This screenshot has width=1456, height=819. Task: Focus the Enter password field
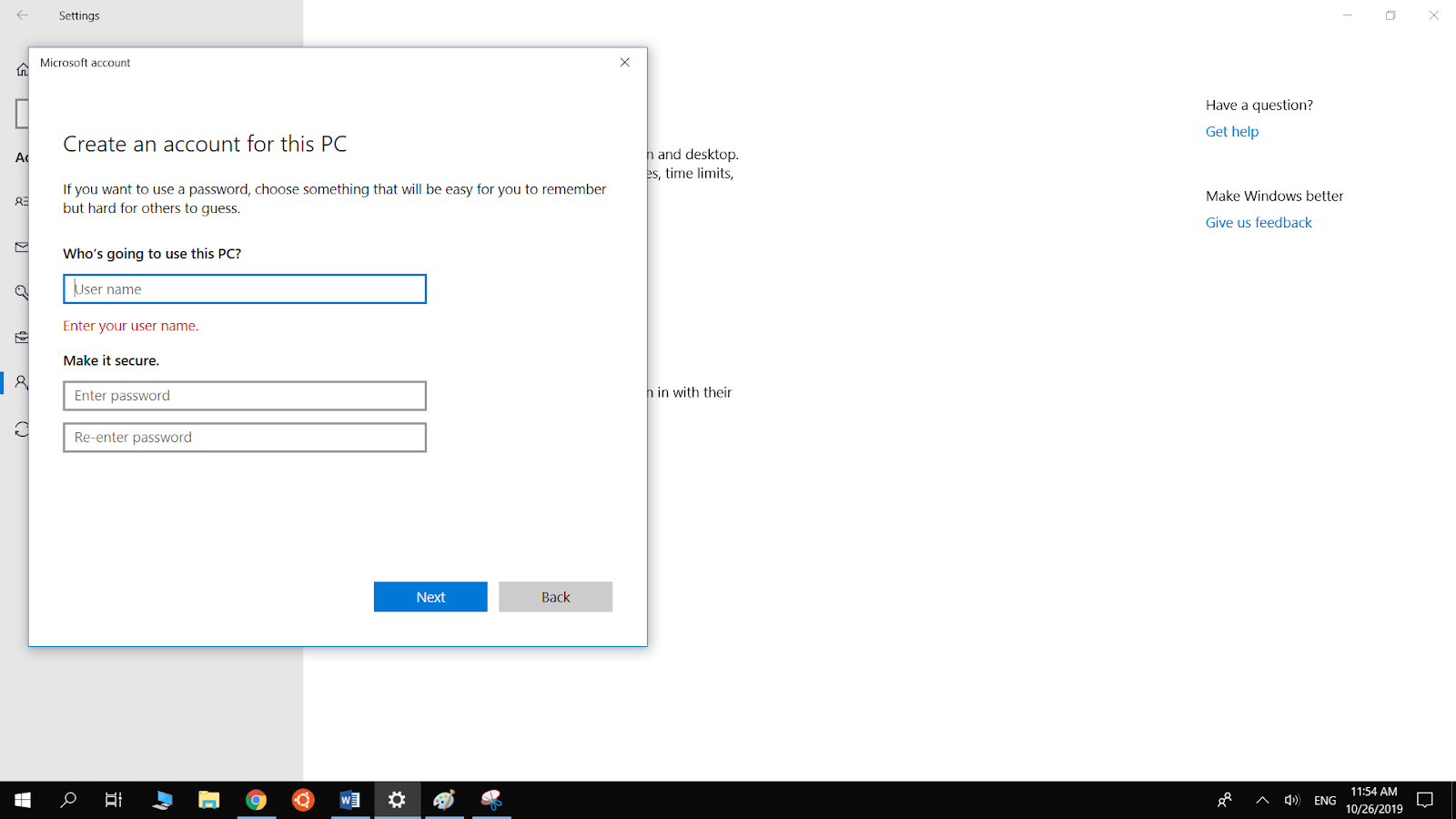[x=245, y=396]
